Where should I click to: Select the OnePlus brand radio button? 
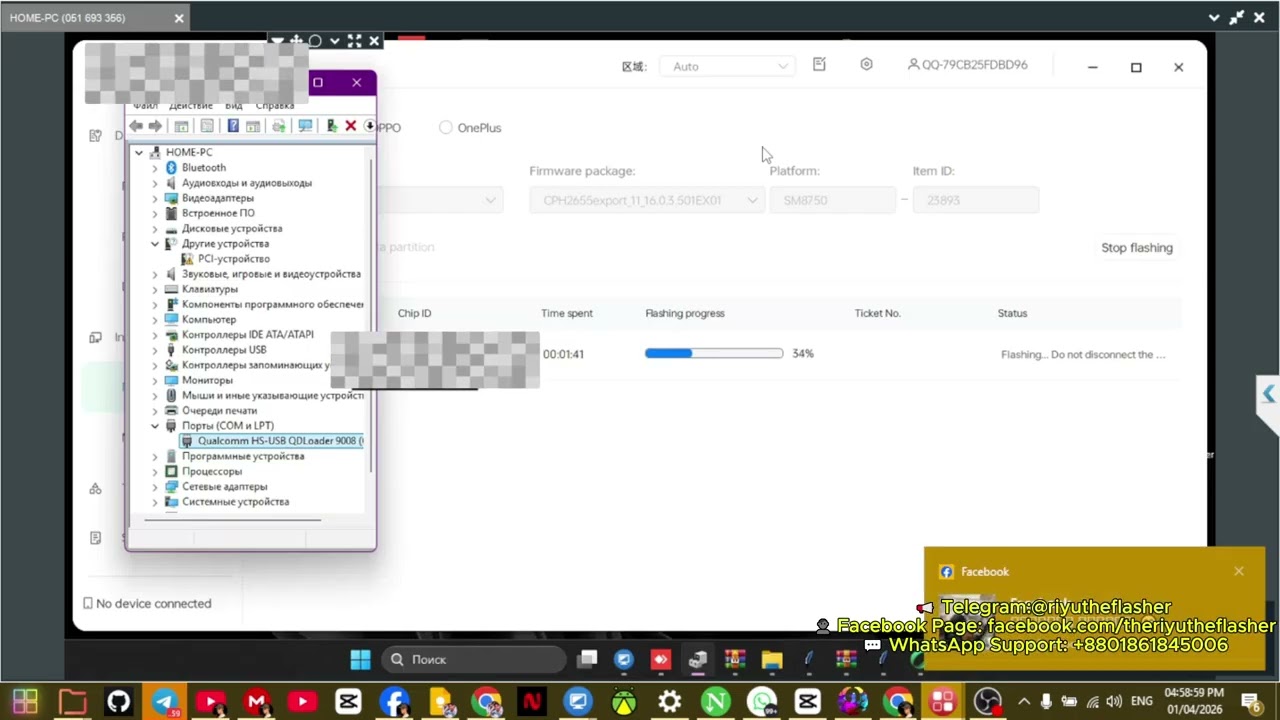point(446,127)
